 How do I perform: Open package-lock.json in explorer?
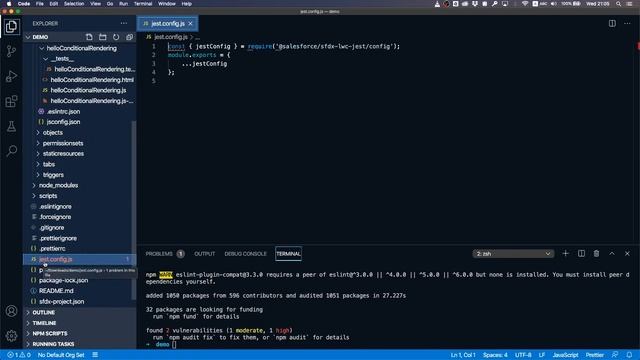click(63, 280)
